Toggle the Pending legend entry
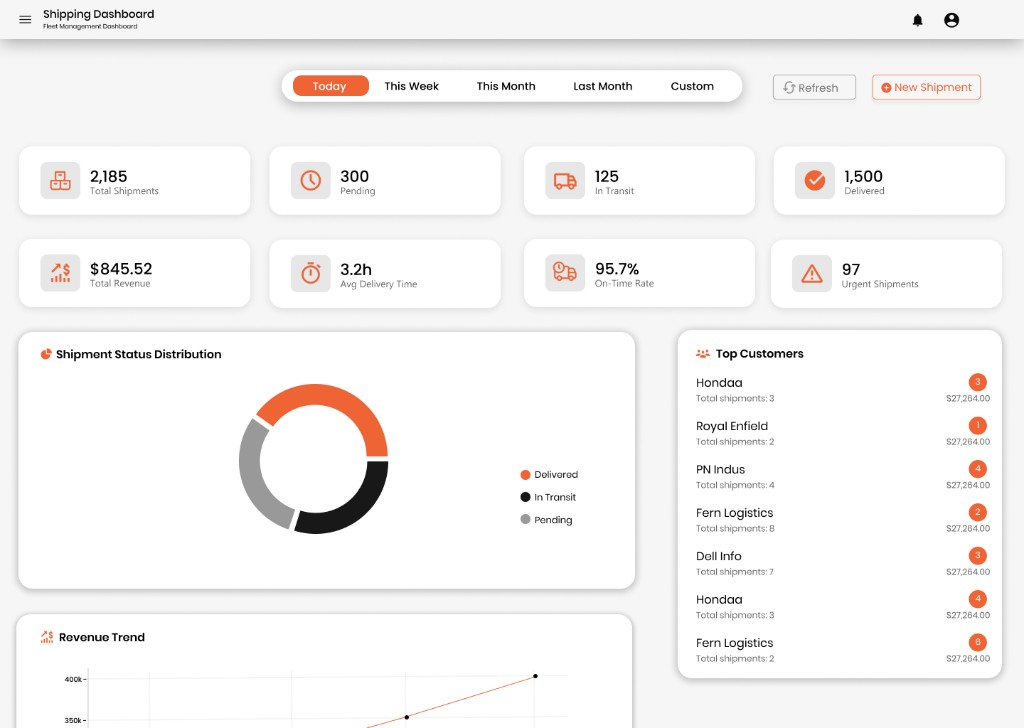 pos(546,520)
